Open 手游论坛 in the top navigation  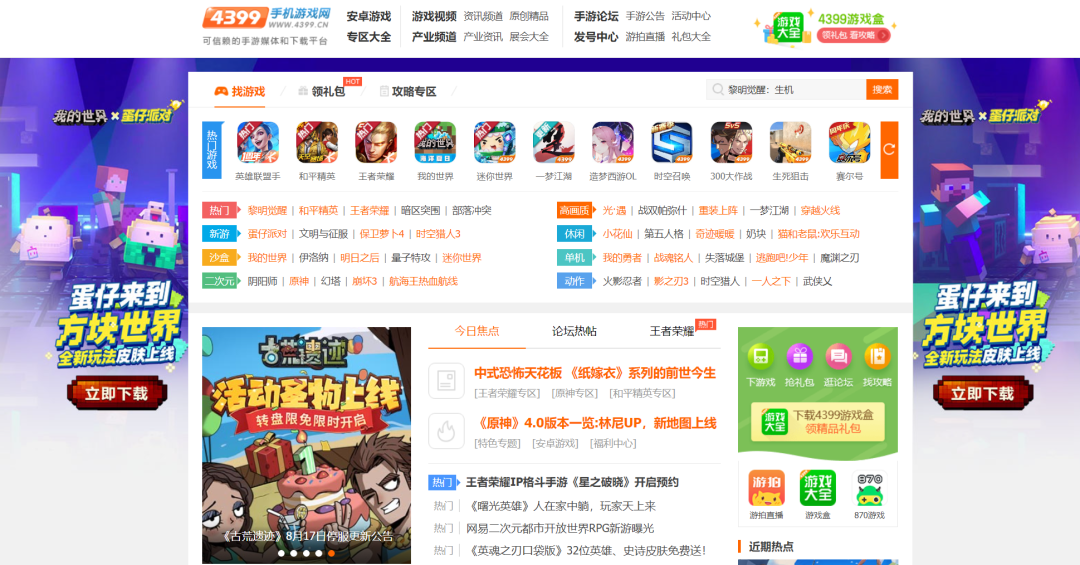596,16
